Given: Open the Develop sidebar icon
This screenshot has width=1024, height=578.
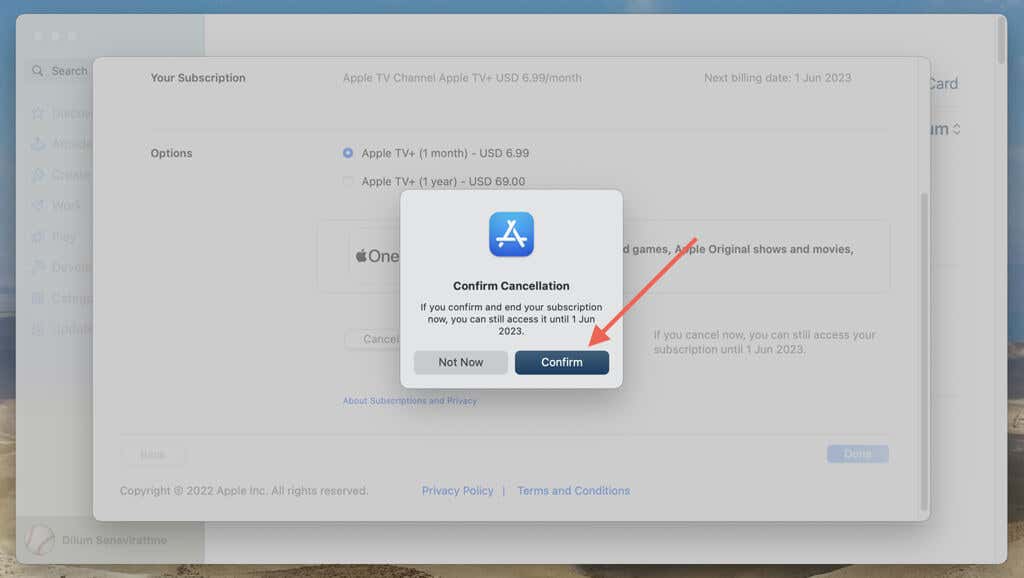Looking at the screenshot, I should pyautogui.click(x=36, y=265).
